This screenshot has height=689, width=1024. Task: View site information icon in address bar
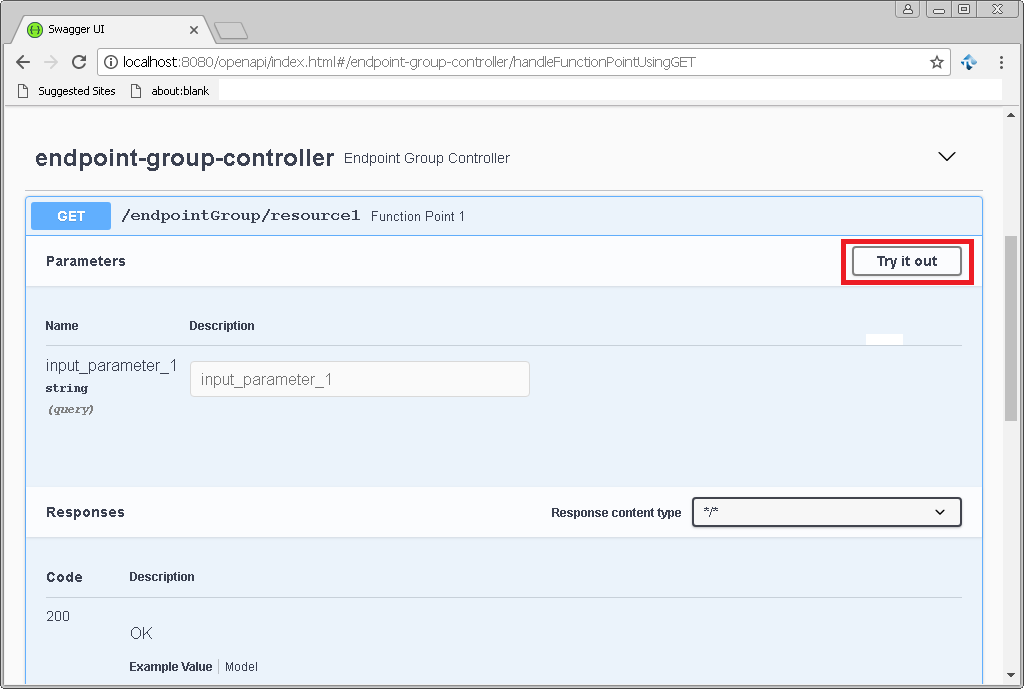point(111,62)
